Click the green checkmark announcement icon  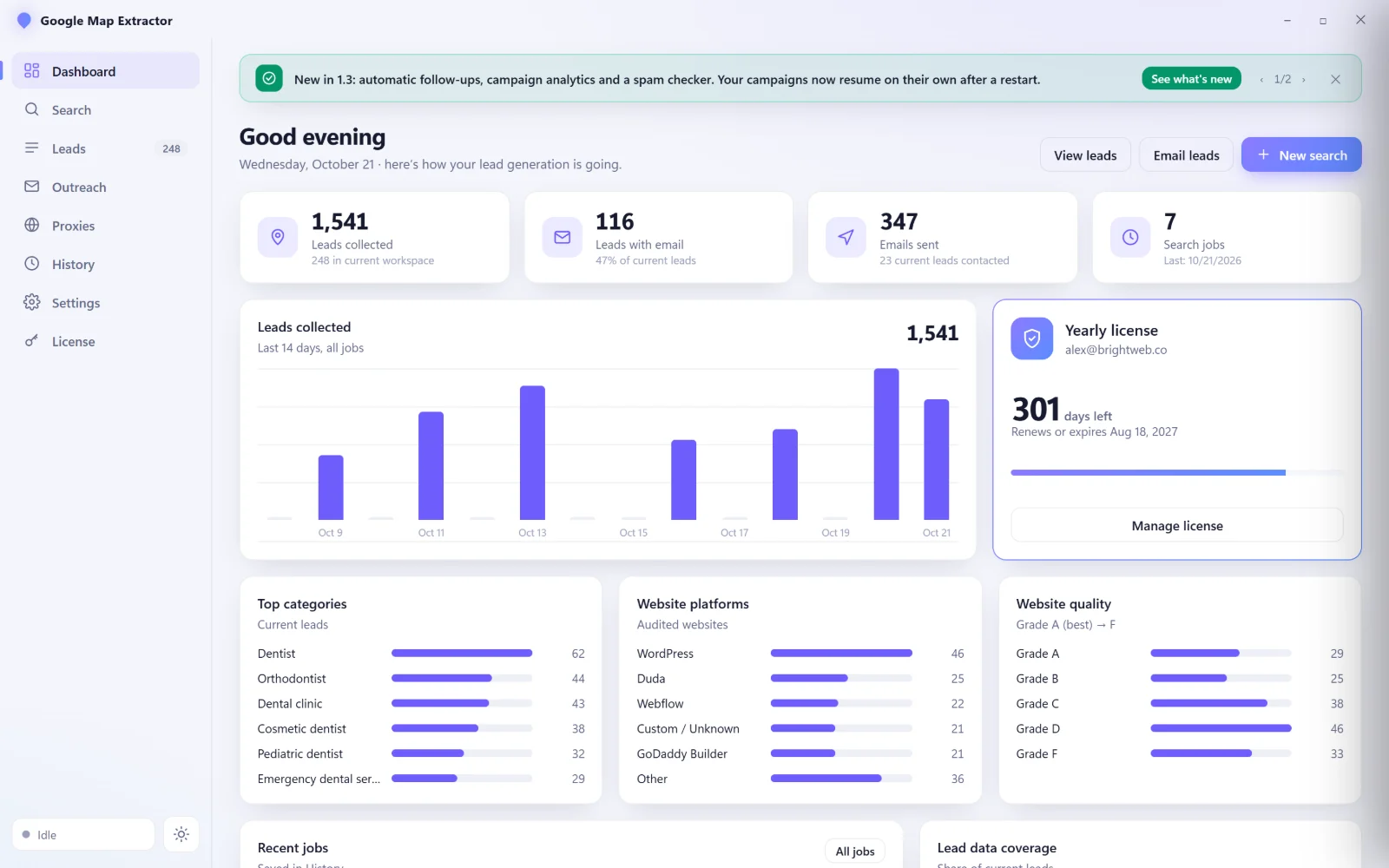(x=269, y=79)
